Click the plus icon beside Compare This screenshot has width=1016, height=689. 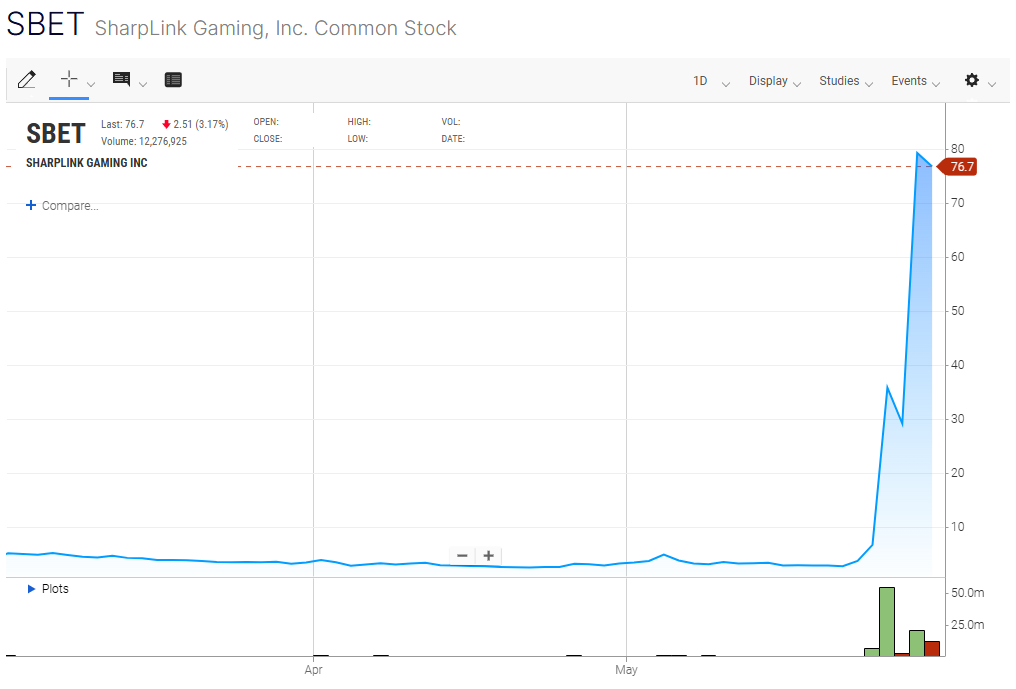31,206
